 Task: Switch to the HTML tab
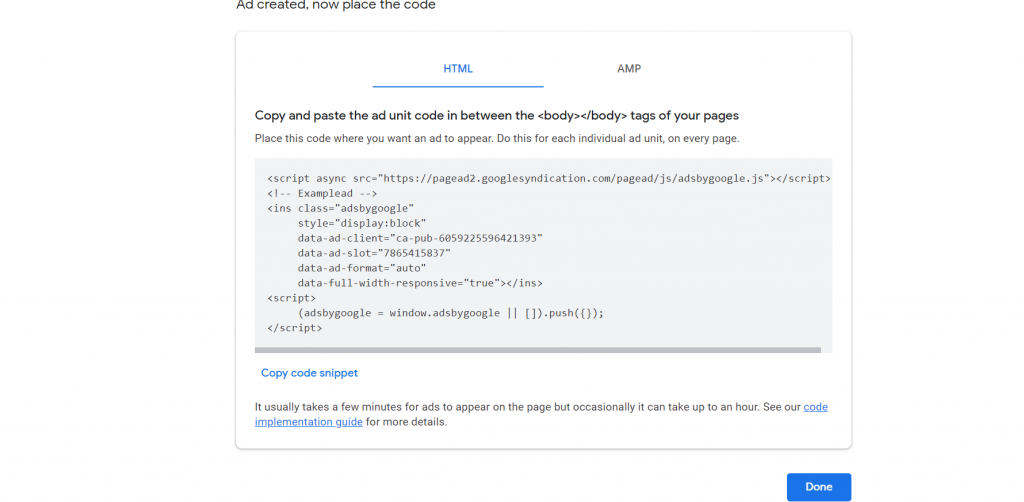(458, 69)
